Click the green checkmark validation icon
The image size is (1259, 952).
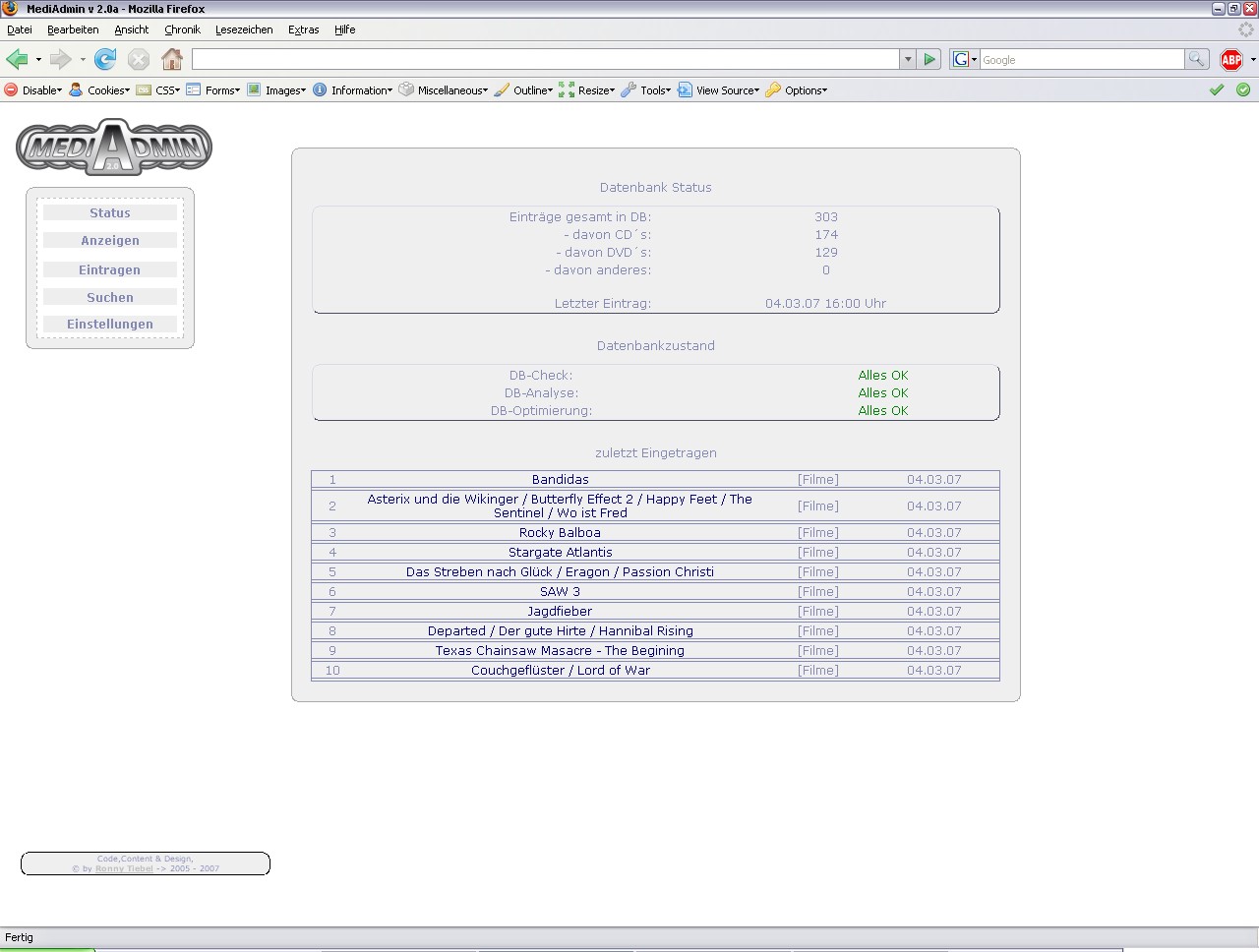click(1217, 89)
